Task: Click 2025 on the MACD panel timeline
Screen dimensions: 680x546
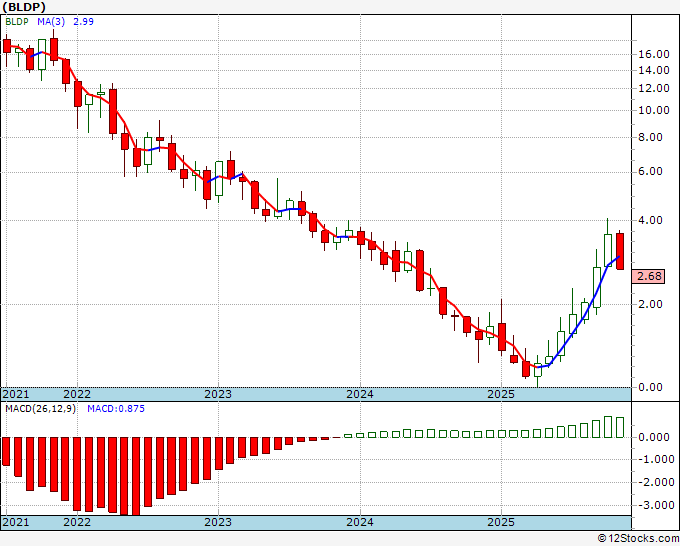Action: [x=501, y=522]
